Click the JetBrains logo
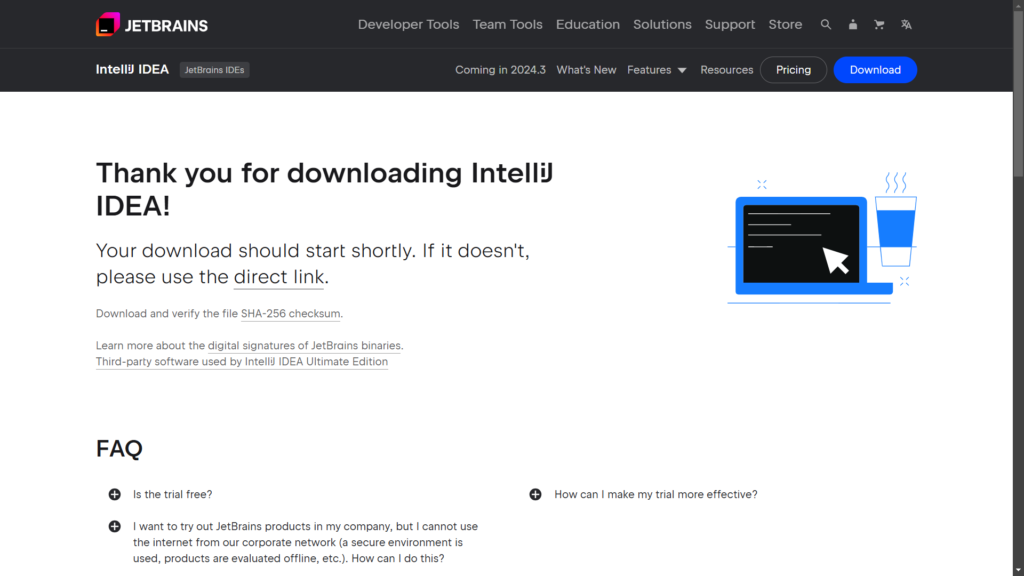Screen dimensions: 1024x576 tap(152, 25)
